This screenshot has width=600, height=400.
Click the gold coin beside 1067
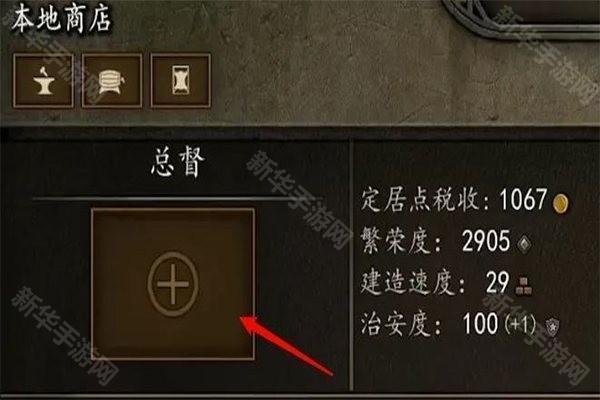(561, 202)
